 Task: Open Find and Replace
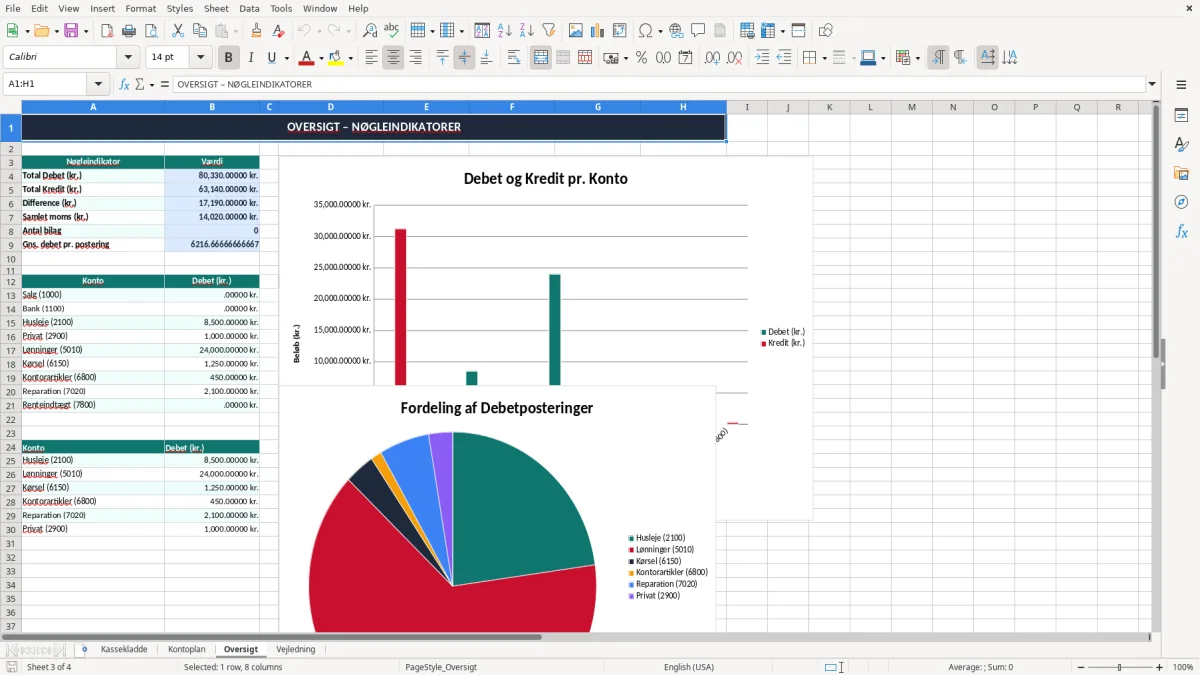370,31
